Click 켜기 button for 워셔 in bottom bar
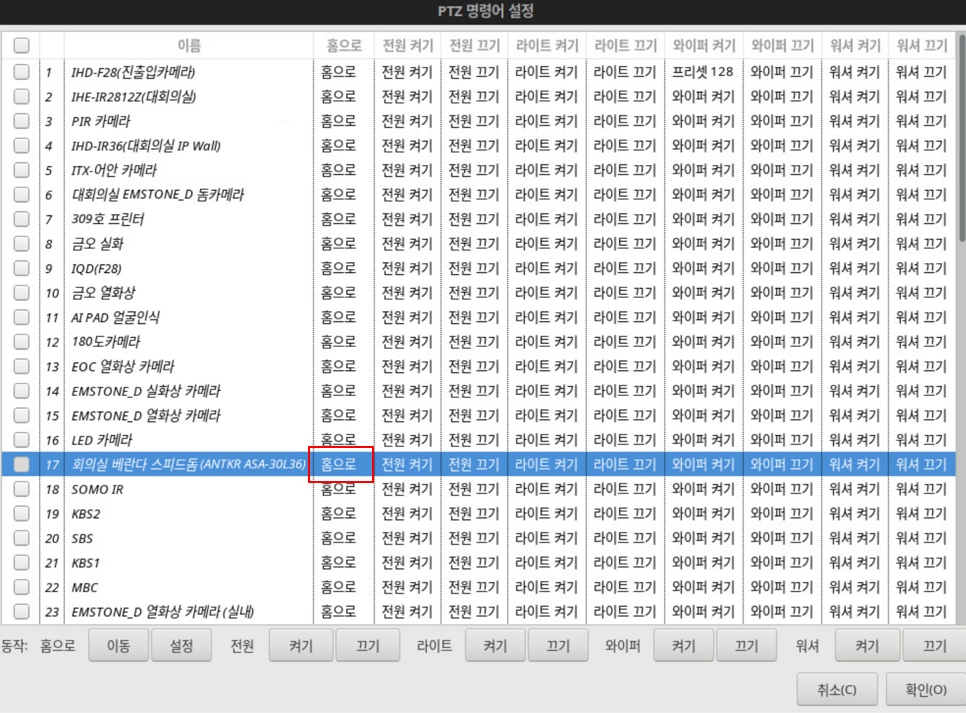The image size is (966, 713). pos(865,646)
